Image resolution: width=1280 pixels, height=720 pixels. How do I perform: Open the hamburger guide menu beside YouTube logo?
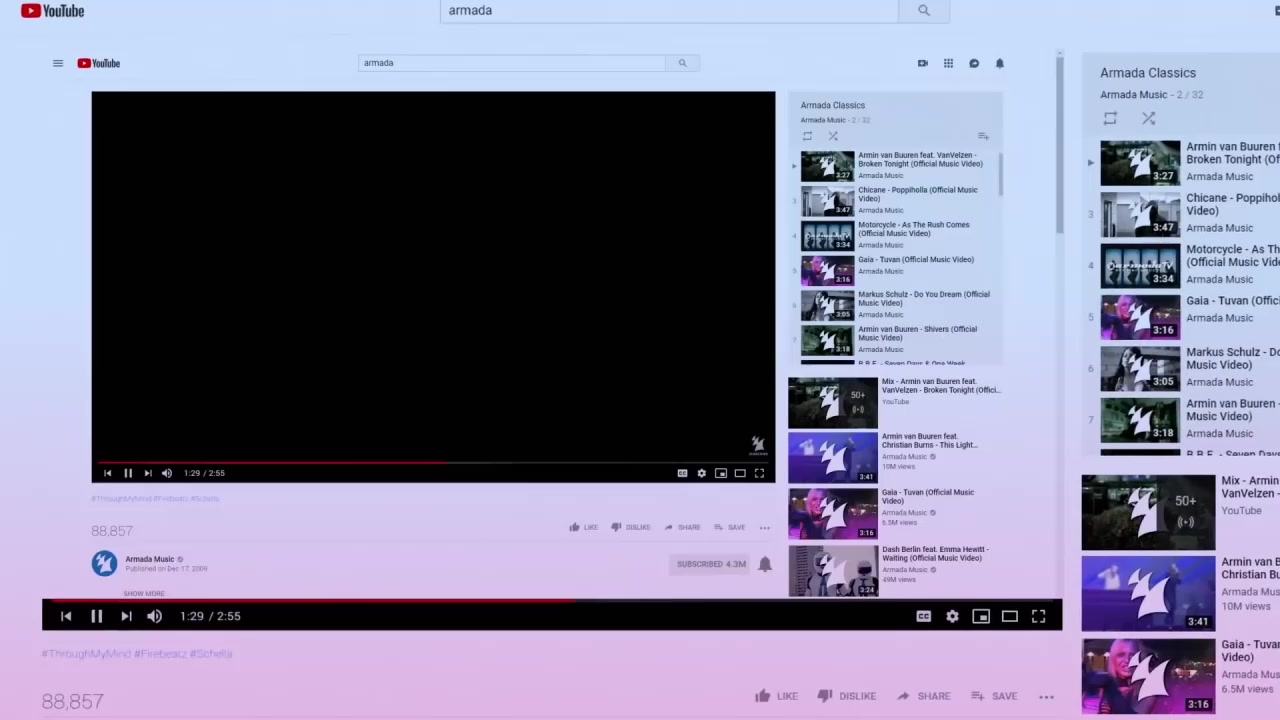58,63
